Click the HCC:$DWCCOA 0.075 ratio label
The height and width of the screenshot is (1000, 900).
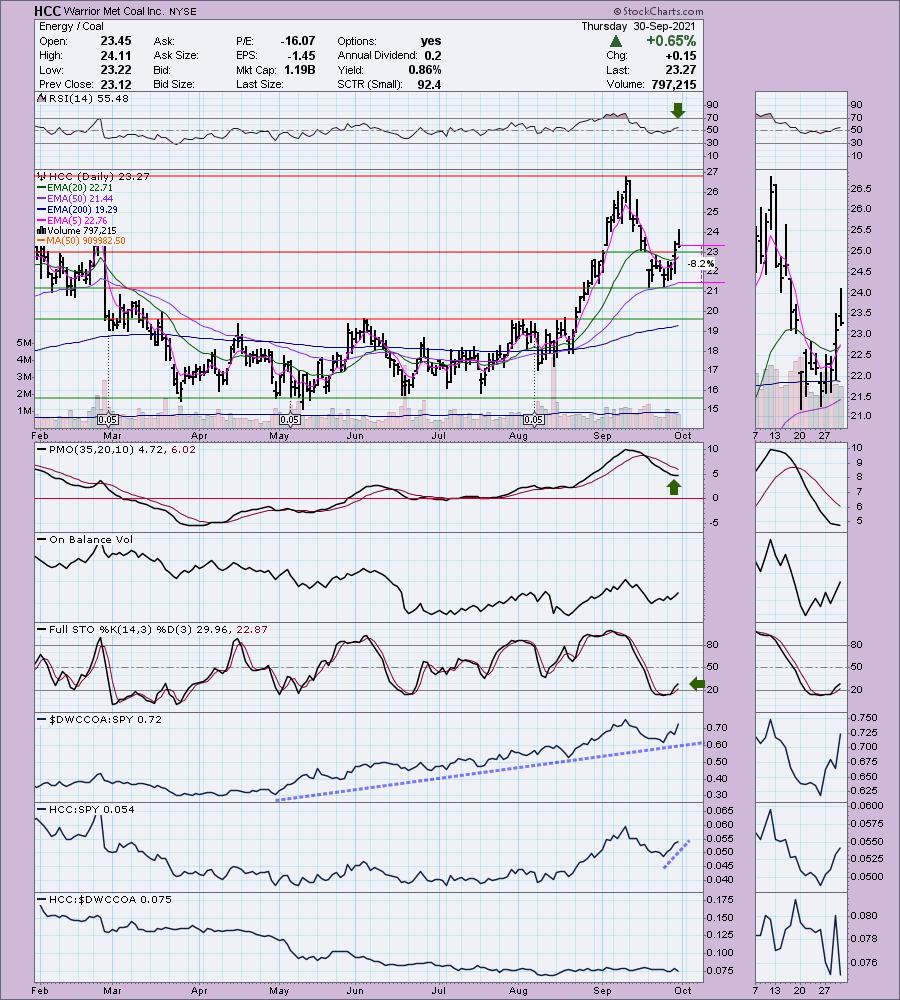tap(105, 899)
